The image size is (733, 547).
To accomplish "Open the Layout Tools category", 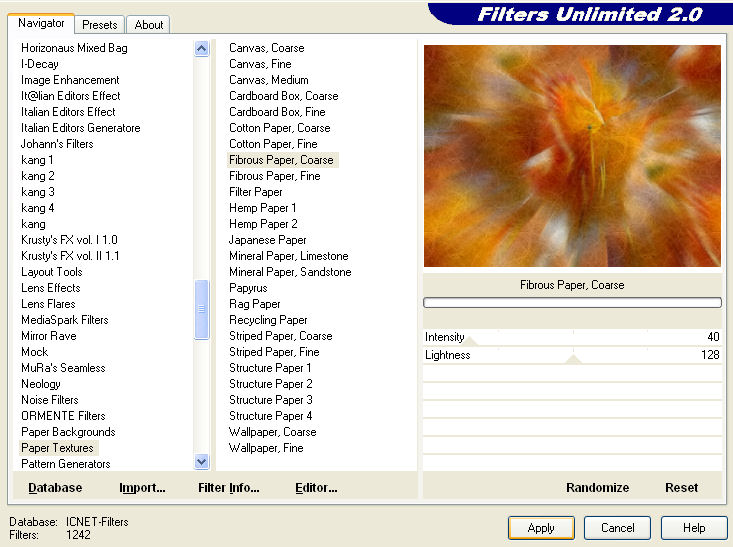I will [x=51, y=272].
